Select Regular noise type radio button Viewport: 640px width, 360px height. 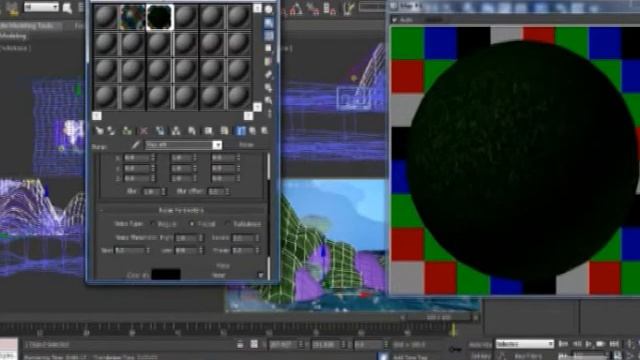[153, 224]
